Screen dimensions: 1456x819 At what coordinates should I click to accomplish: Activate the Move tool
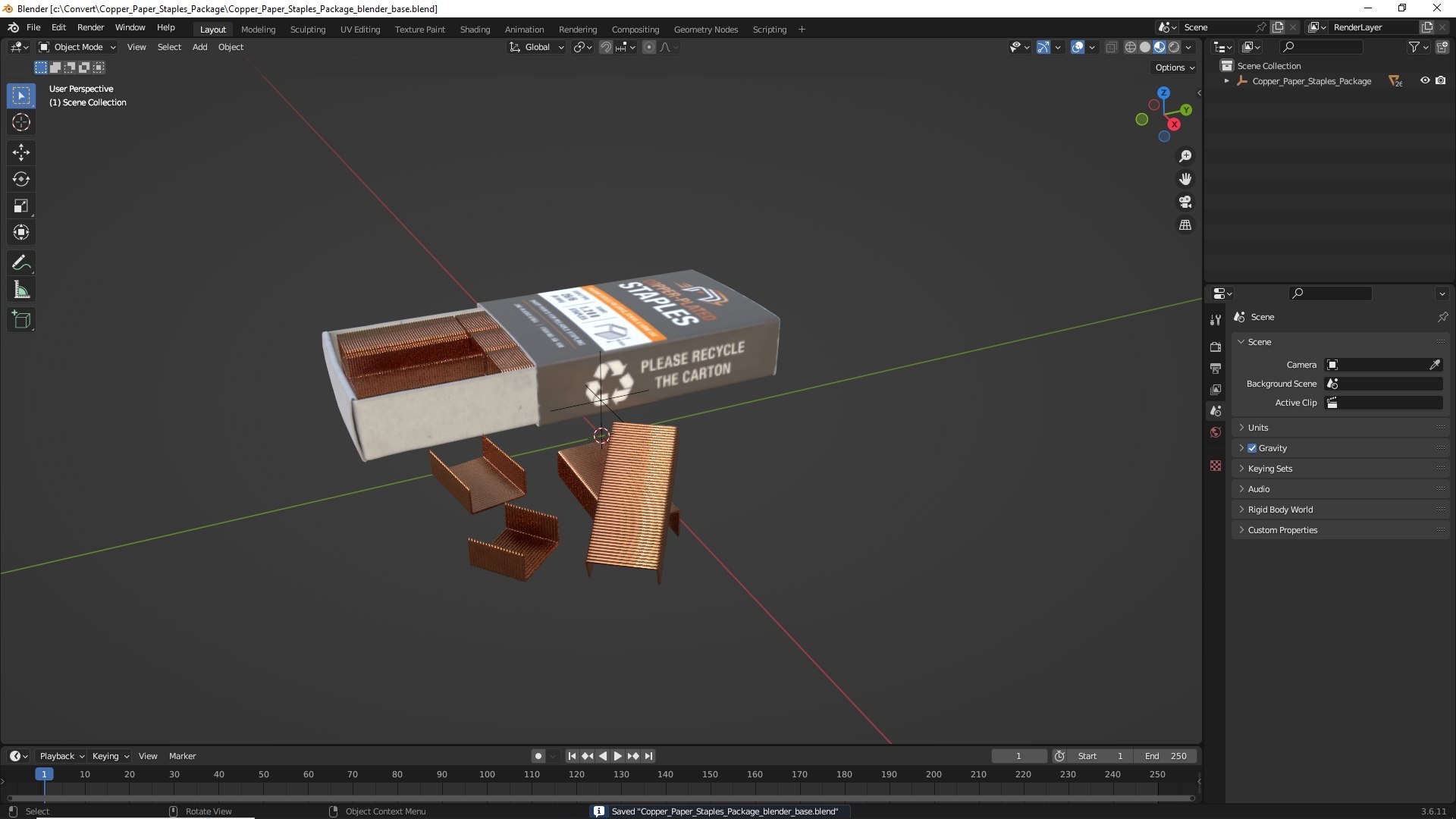[20, 152]
